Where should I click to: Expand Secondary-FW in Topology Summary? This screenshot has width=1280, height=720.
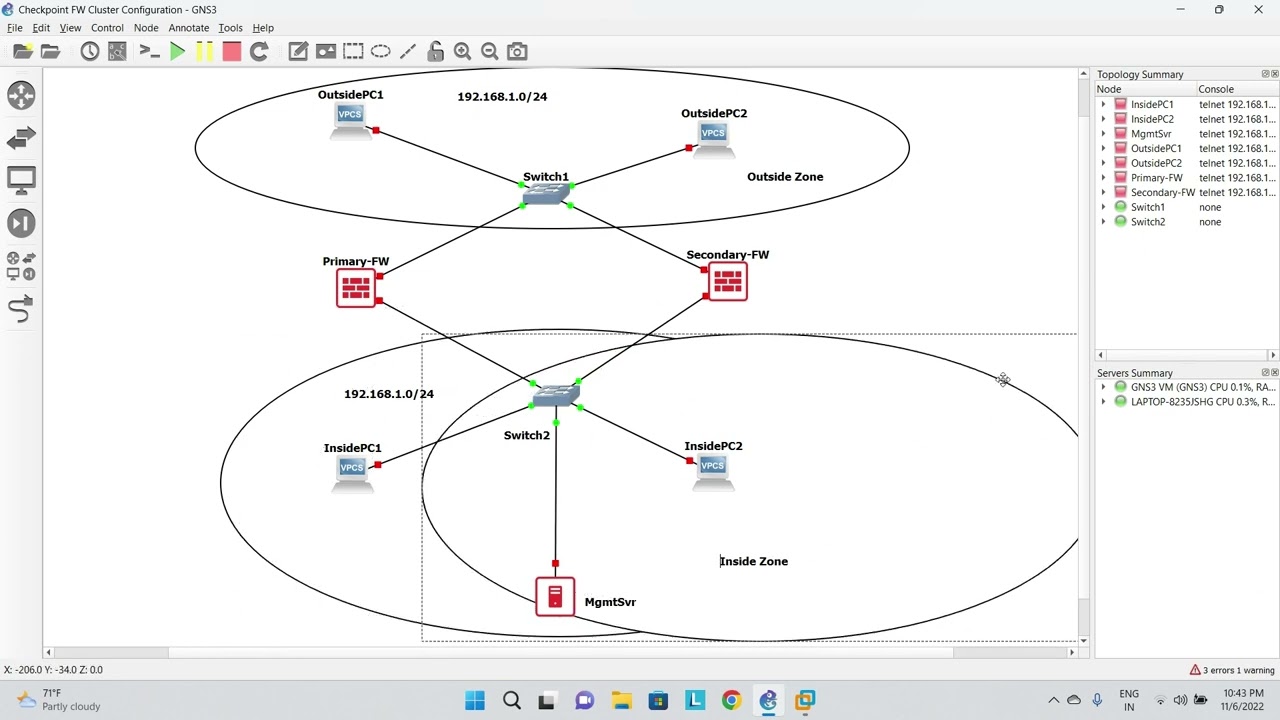coord(1104,192)
